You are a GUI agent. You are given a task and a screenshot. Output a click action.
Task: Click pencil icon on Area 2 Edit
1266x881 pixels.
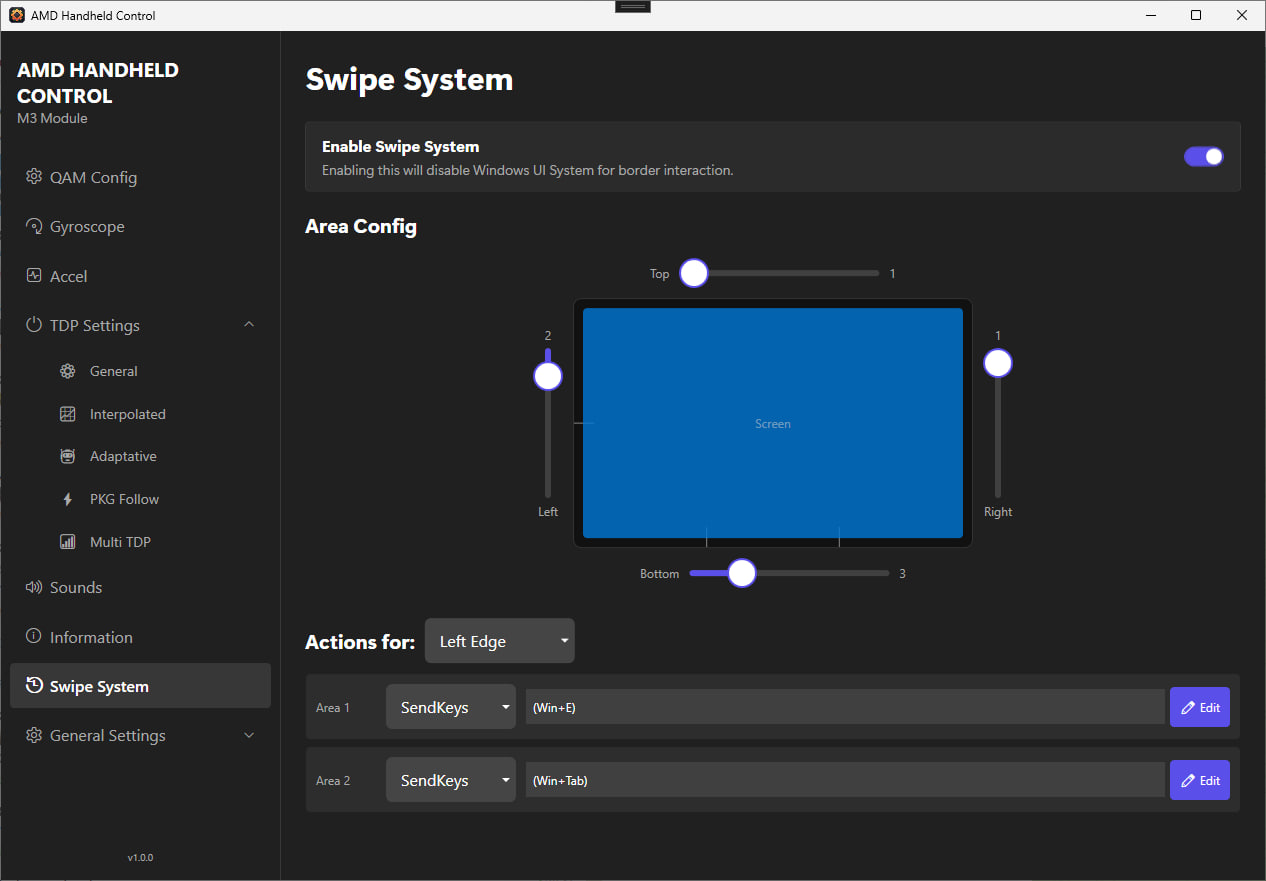pos(1188,780)
